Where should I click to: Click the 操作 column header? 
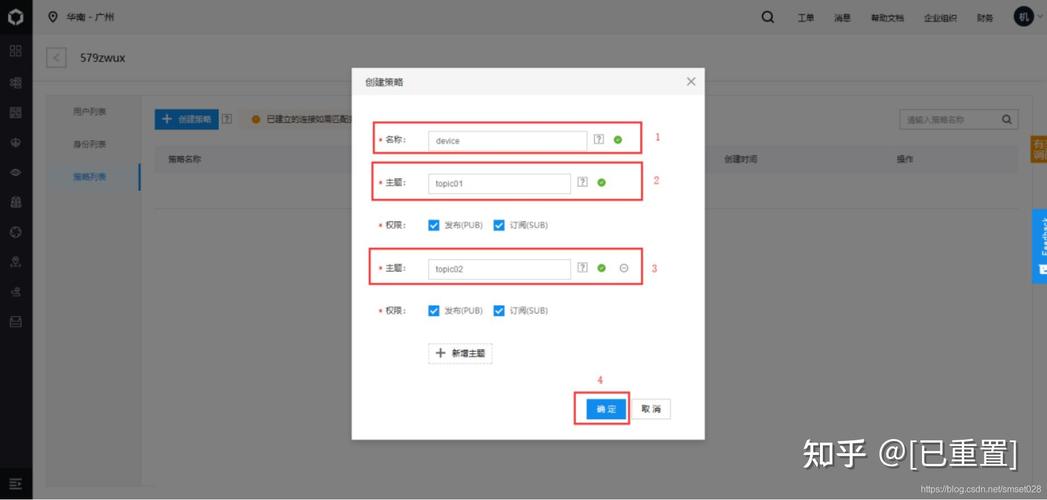[905, 160]
